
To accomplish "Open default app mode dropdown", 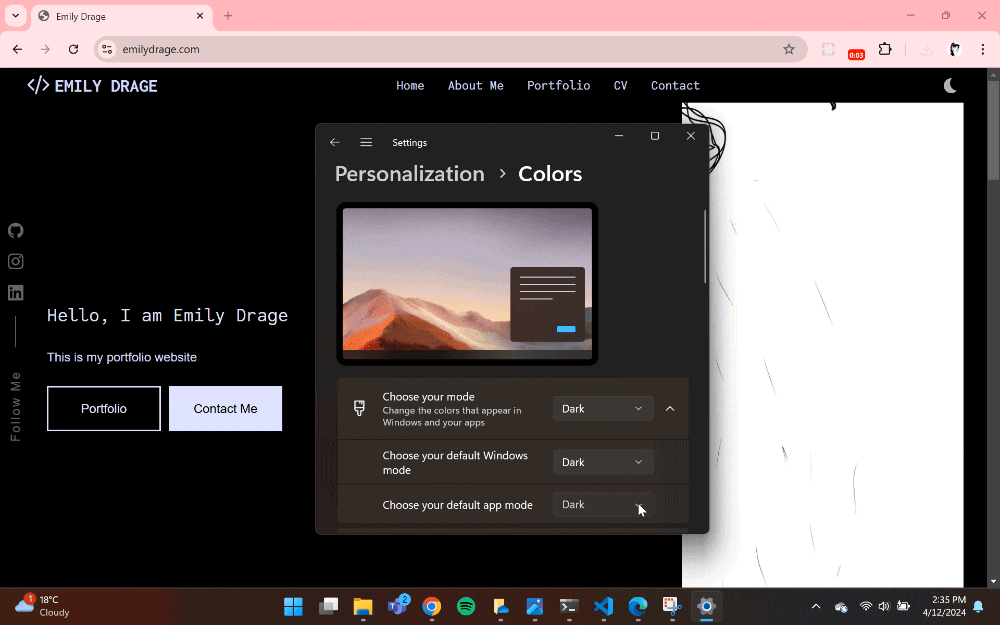I will pyautogui.click(x=603, y=505).
